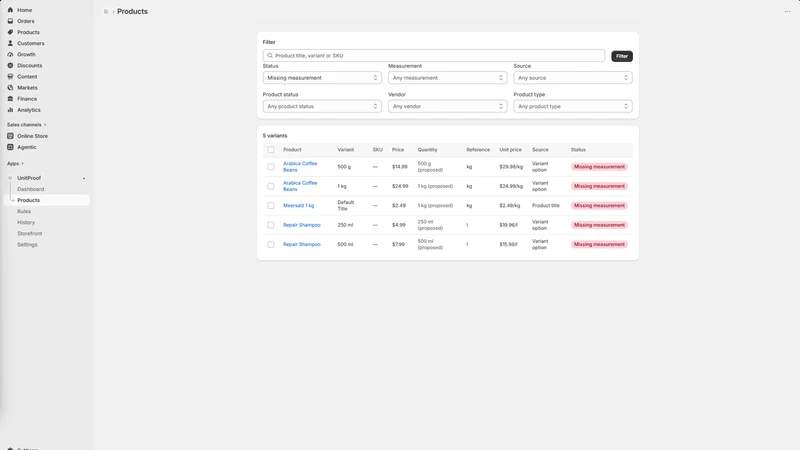Click the Reference column header
This screenshot has width=800, height=450.
[478, 149]
